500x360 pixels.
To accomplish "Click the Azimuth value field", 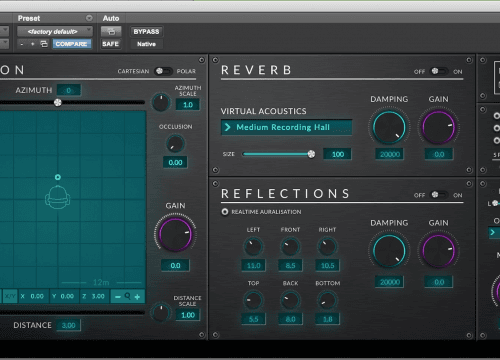I will click(69, 90).
